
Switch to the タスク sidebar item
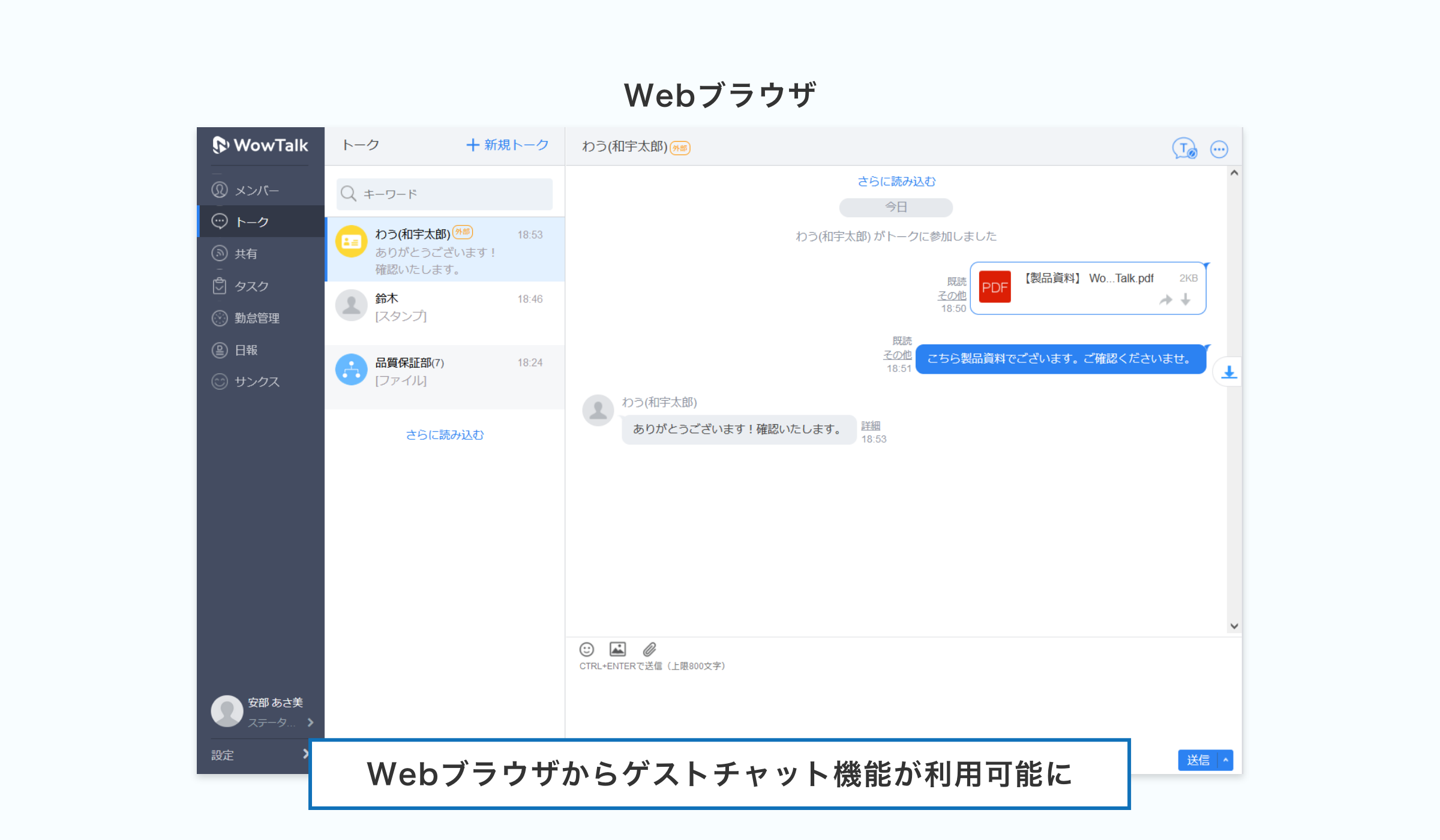(251, 286)
